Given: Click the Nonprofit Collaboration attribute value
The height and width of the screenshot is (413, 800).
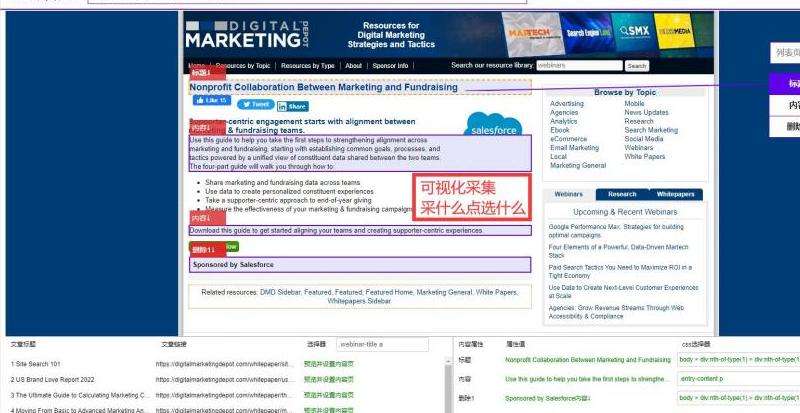Looking at the screenshot, I should (588, 360).
